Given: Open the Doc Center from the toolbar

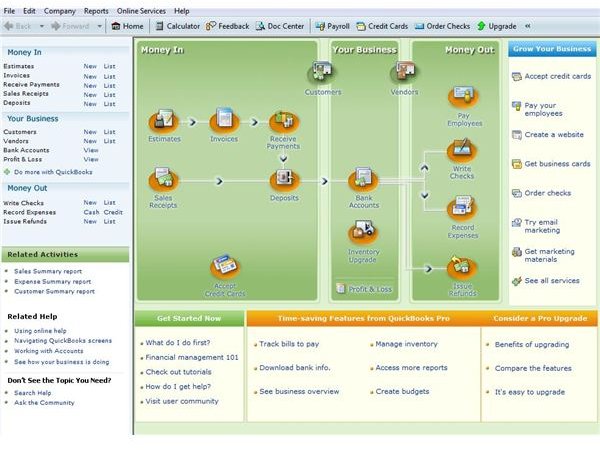Looking at the screenshot, I should pyautogui.click(x=280, y=26).
